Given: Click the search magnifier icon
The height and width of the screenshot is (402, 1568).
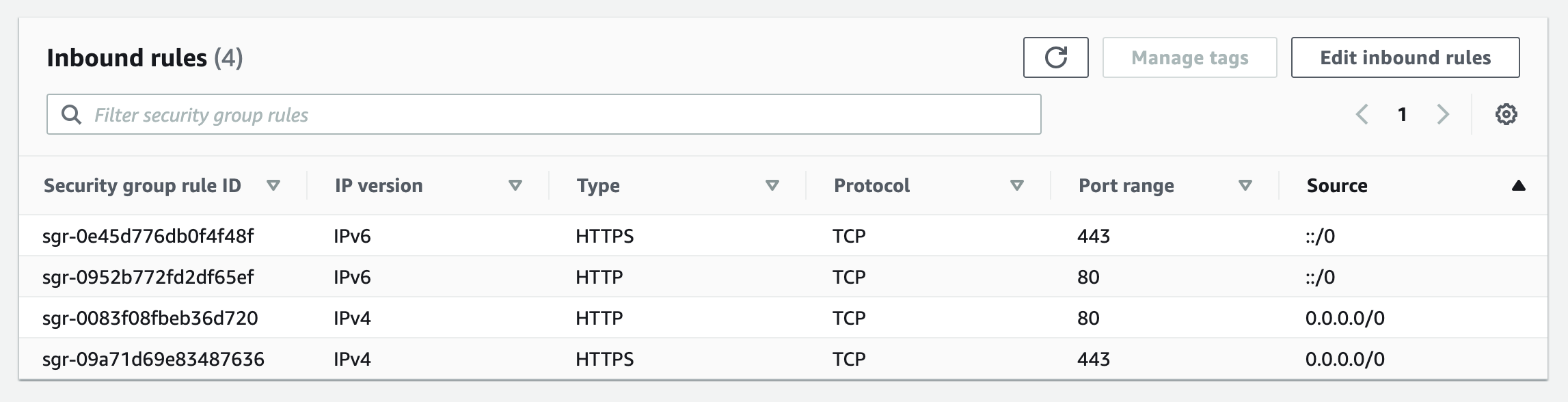Looking at the screenshot, I should 71,114.
